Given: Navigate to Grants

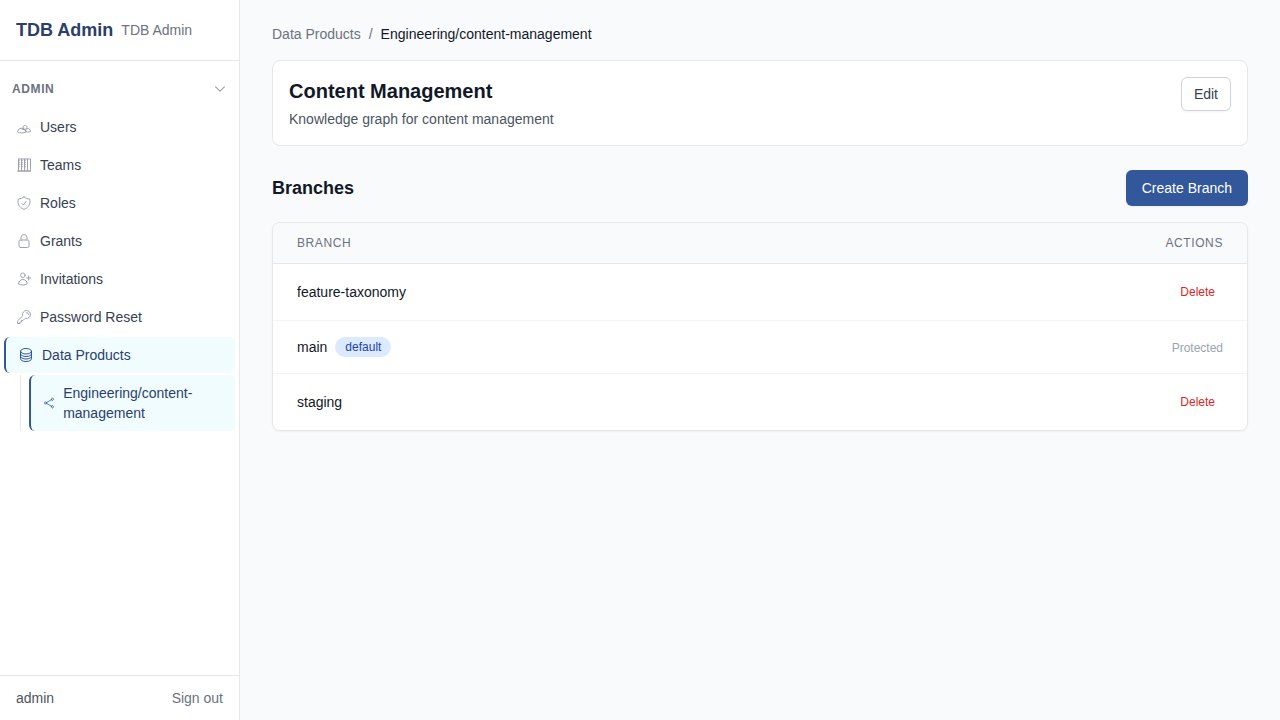Looking at the screenshot, I should click(119, 241).
